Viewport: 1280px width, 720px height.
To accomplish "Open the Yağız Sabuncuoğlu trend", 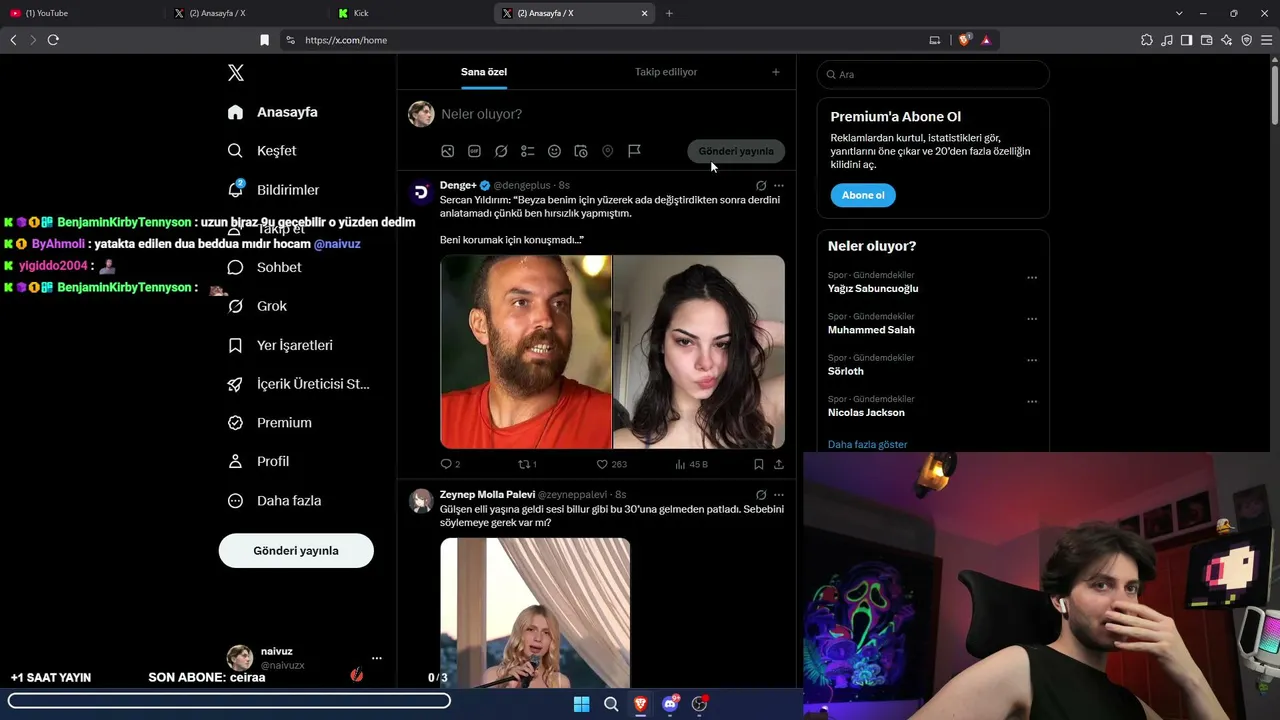I will coord(873,289).
